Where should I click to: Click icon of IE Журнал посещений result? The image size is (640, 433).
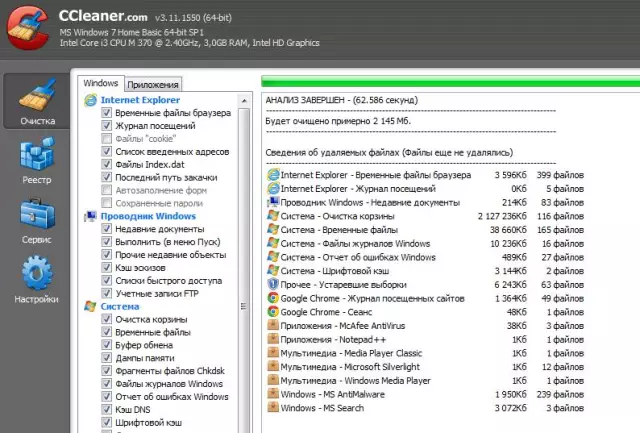coord(273,189)
